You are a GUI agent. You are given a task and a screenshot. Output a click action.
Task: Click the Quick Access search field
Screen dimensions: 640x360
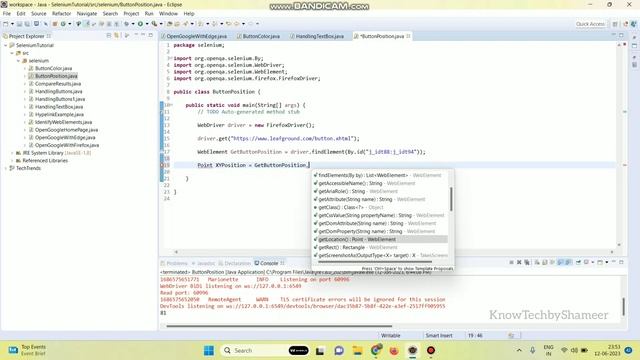pos(590,24)
